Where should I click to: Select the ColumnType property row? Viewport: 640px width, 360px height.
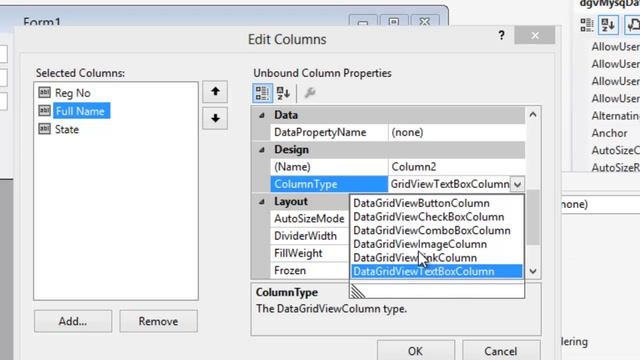click(x=329, y=184)
